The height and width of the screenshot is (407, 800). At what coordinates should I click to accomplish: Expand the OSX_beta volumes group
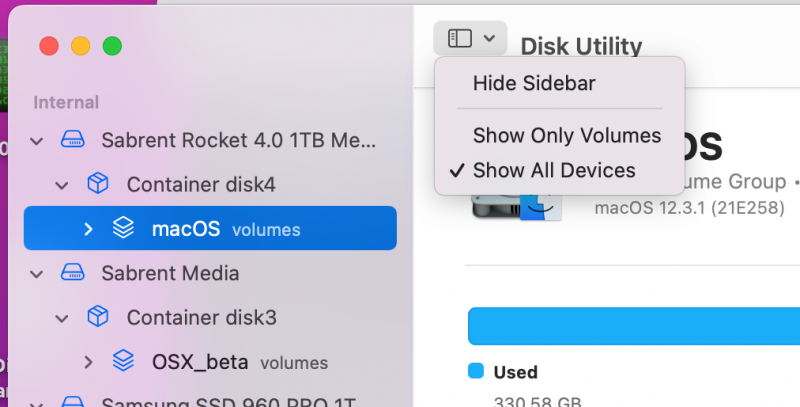88,361
